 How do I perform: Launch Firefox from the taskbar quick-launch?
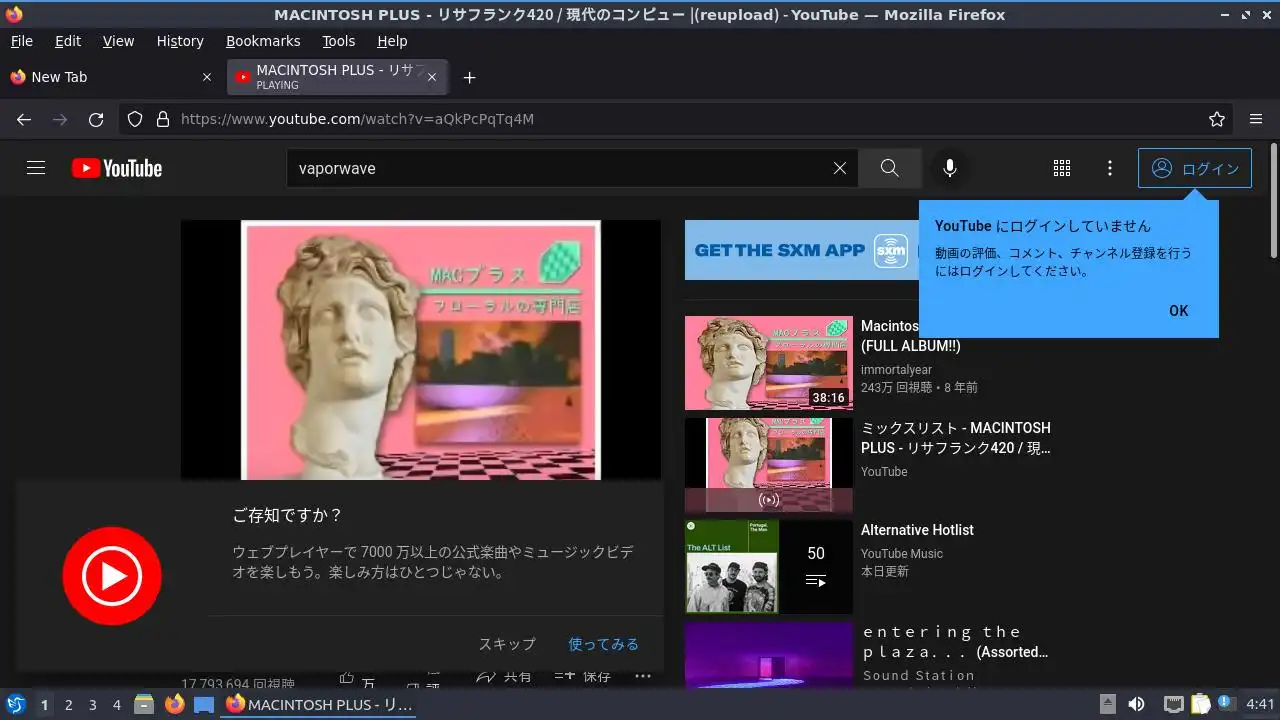(175, 705)
